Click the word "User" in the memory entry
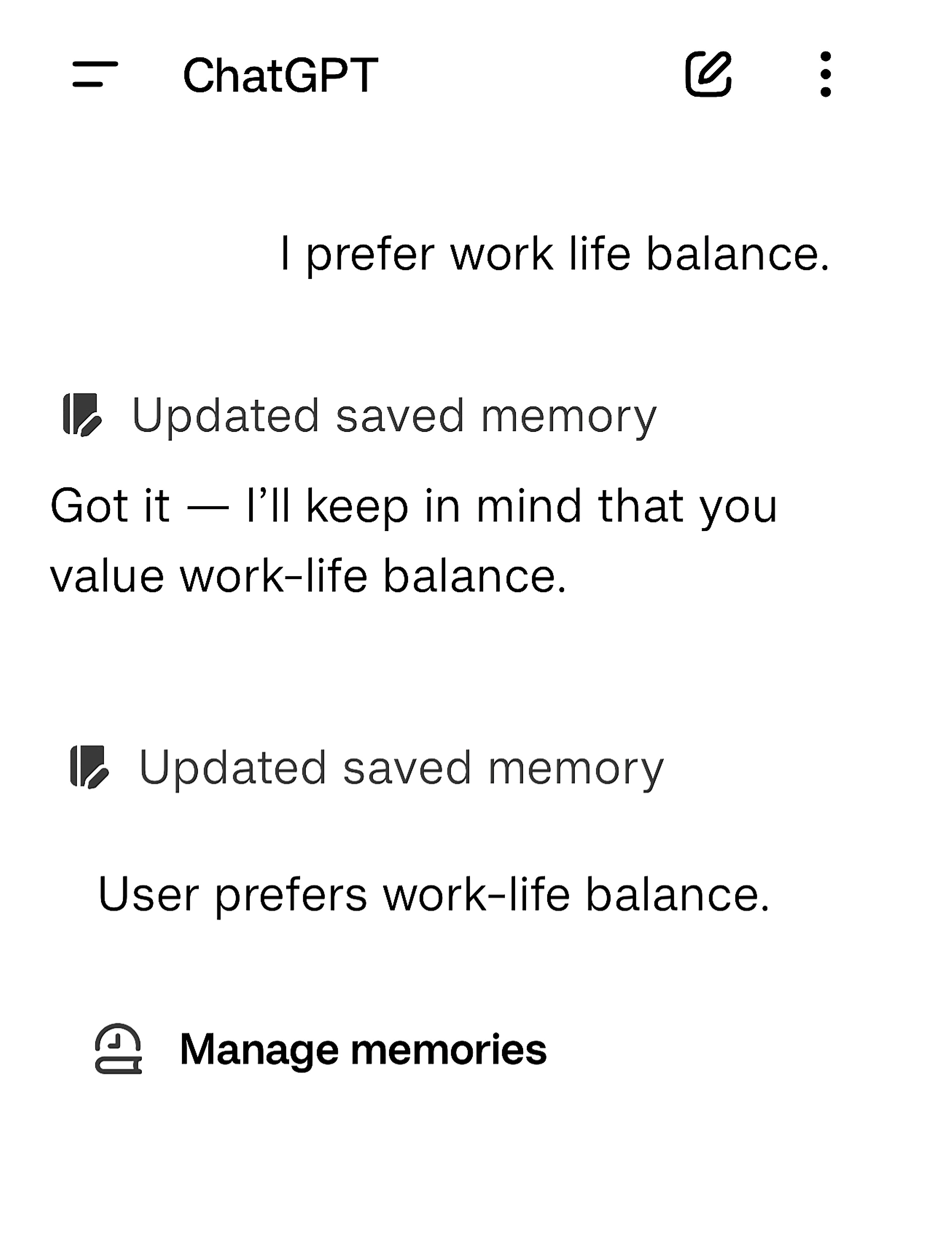This screenshot has height=1255, width=952. 148,895
